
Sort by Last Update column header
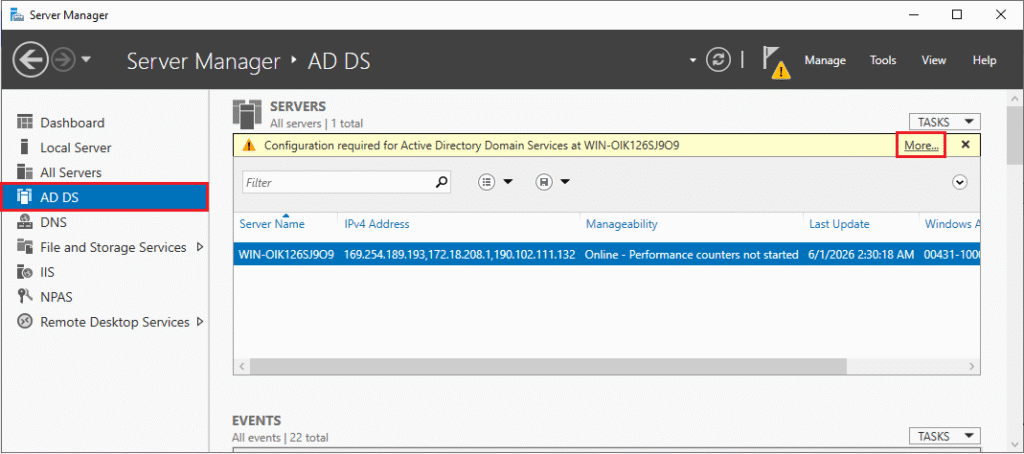point(839,224)
